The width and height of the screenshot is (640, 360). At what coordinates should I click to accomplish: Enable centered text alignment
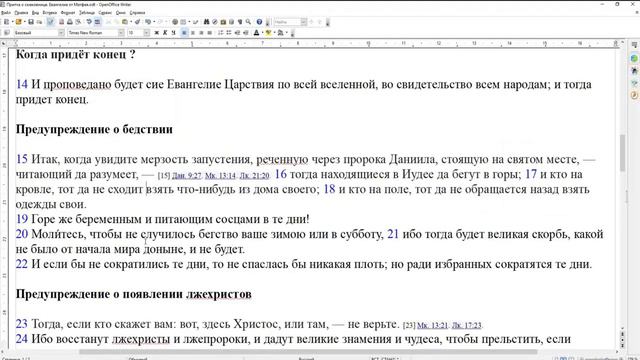[x=193, y=33]
